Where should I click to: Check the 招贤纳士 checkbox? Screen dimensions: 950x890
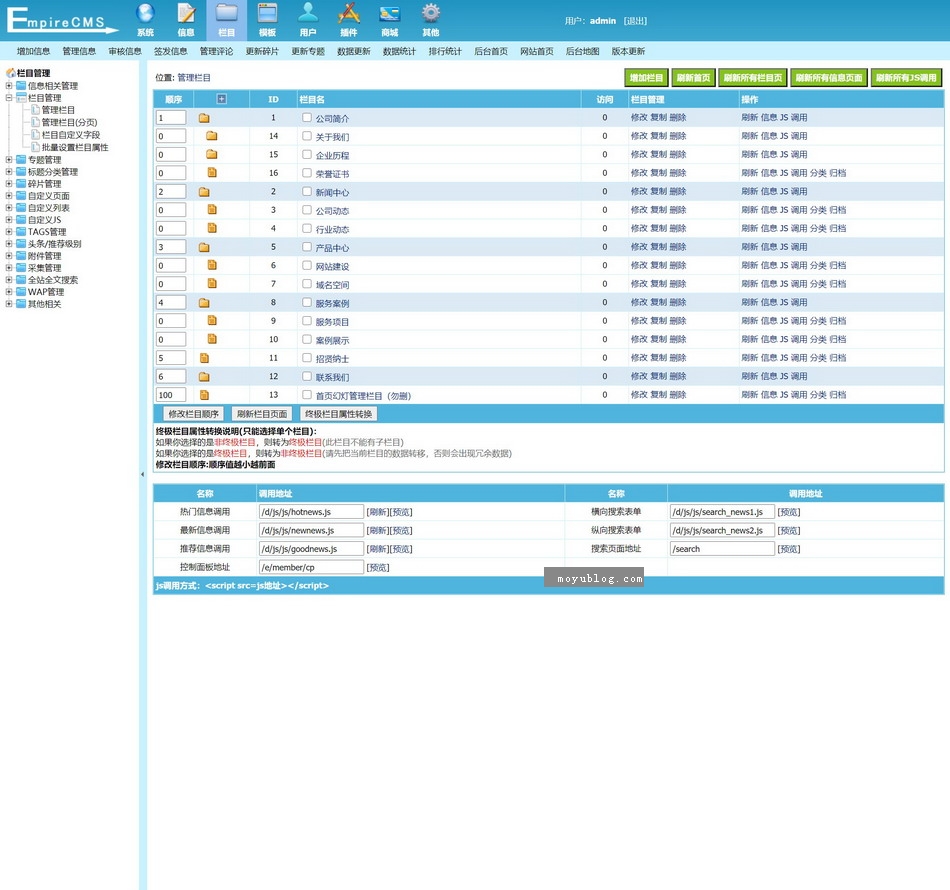(x=307, y=357)
